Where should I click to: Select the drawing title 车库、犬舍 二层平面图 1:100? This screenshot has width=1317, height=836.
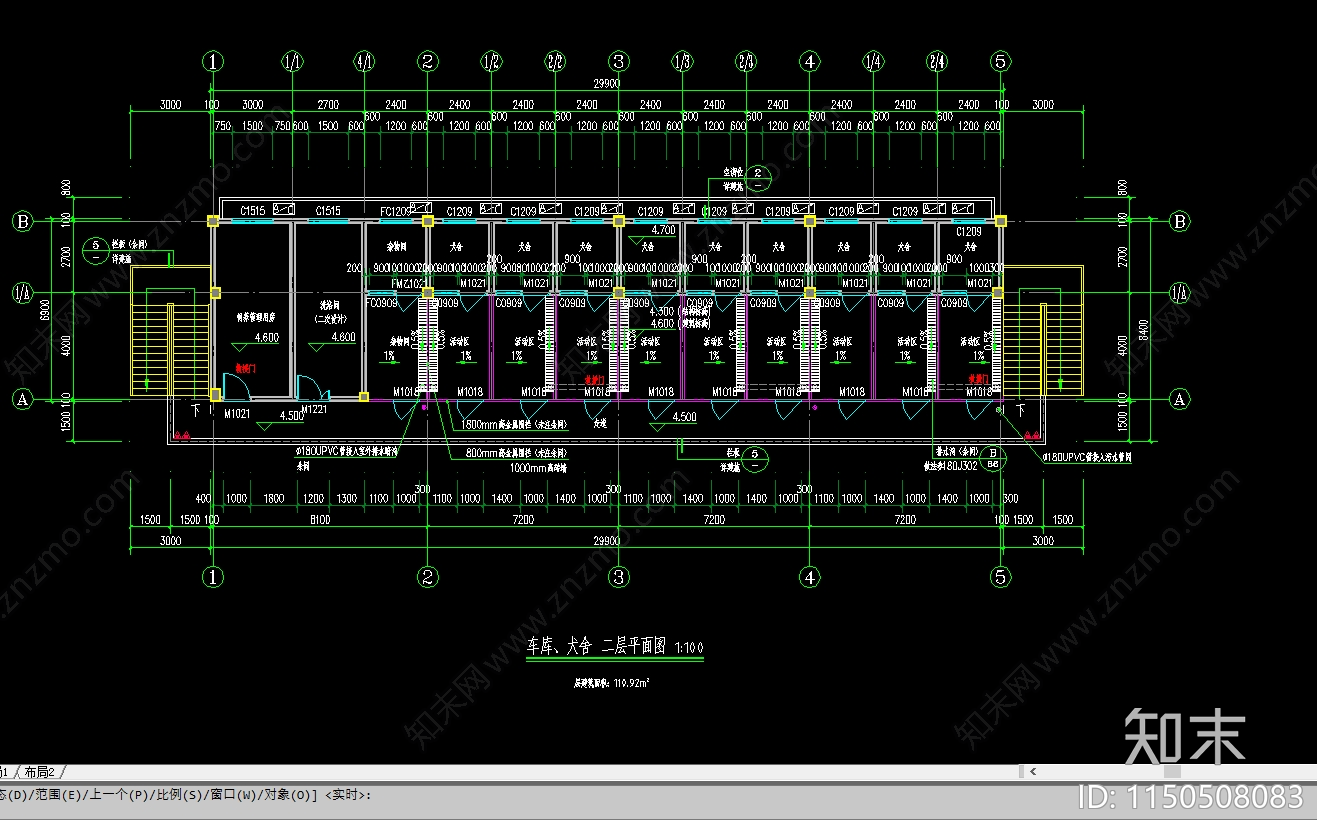615,647
